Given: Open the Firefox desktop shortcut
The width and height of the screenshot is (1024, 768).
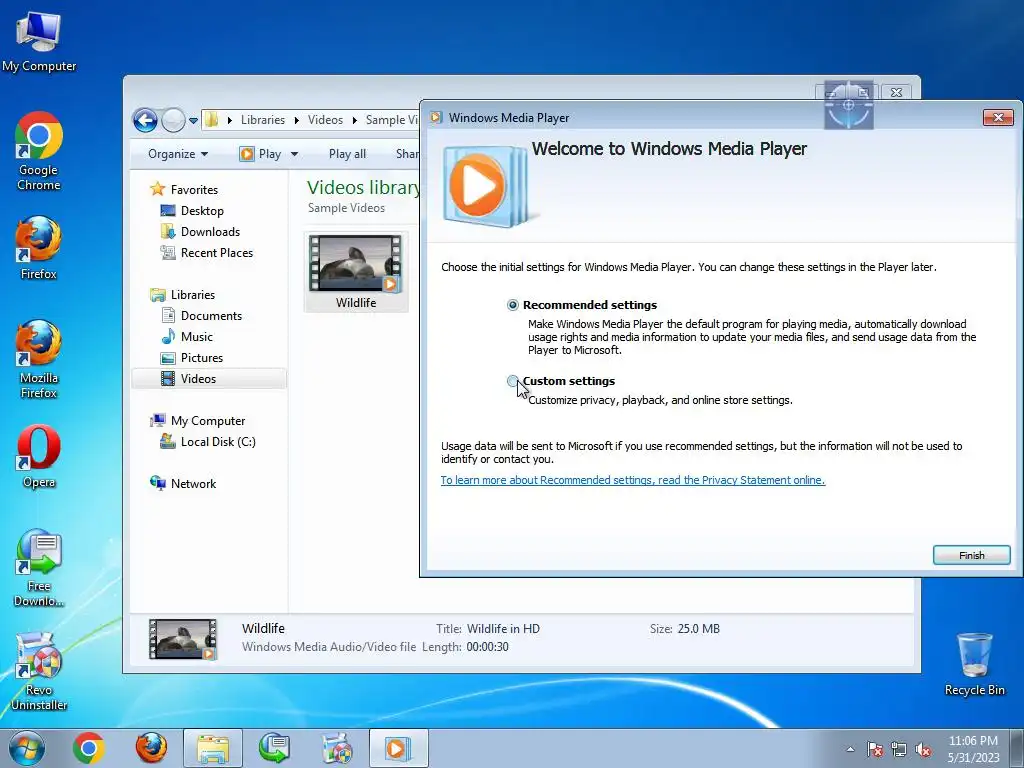Looking at the screenshot, I should 39,248.
